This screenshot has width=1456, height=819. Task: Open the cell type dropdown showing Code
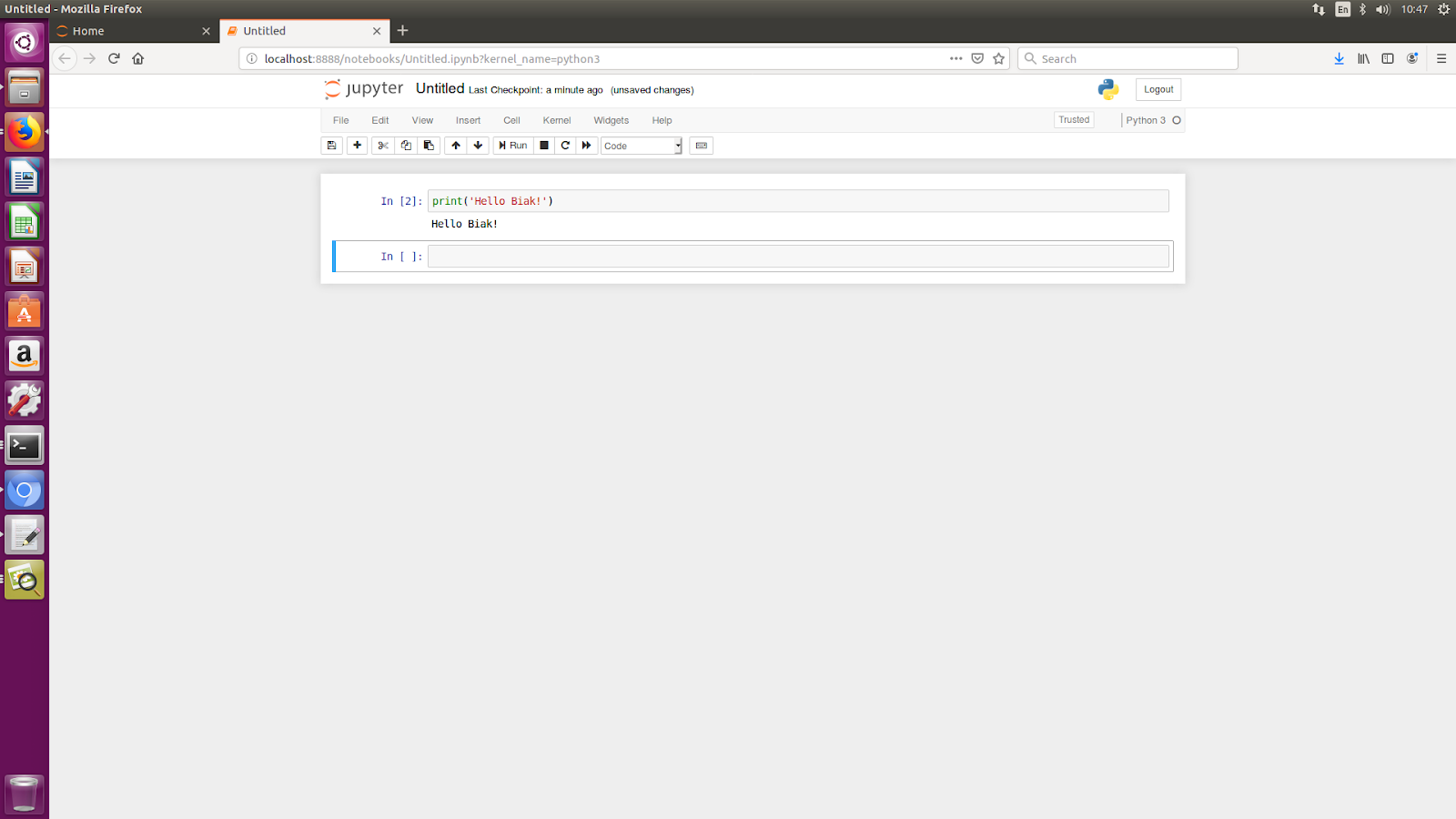click(x=642, y=146)
